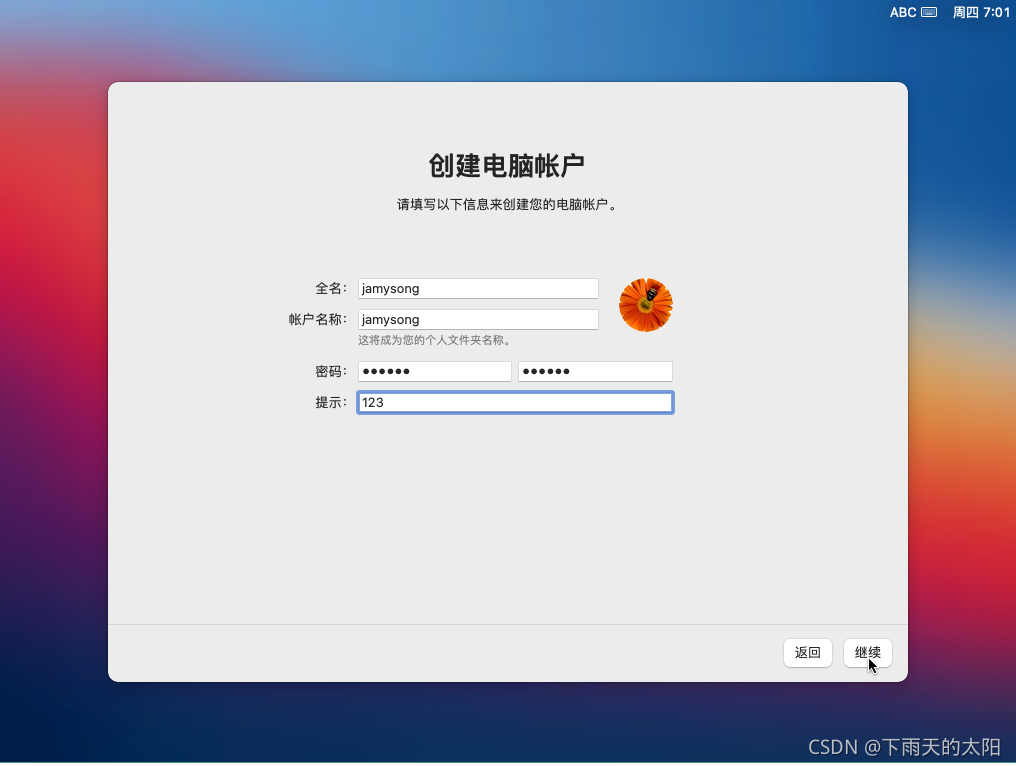1016x766 pixels.
Task: Click the 提示 hint field showing 123
Action: 515,402
